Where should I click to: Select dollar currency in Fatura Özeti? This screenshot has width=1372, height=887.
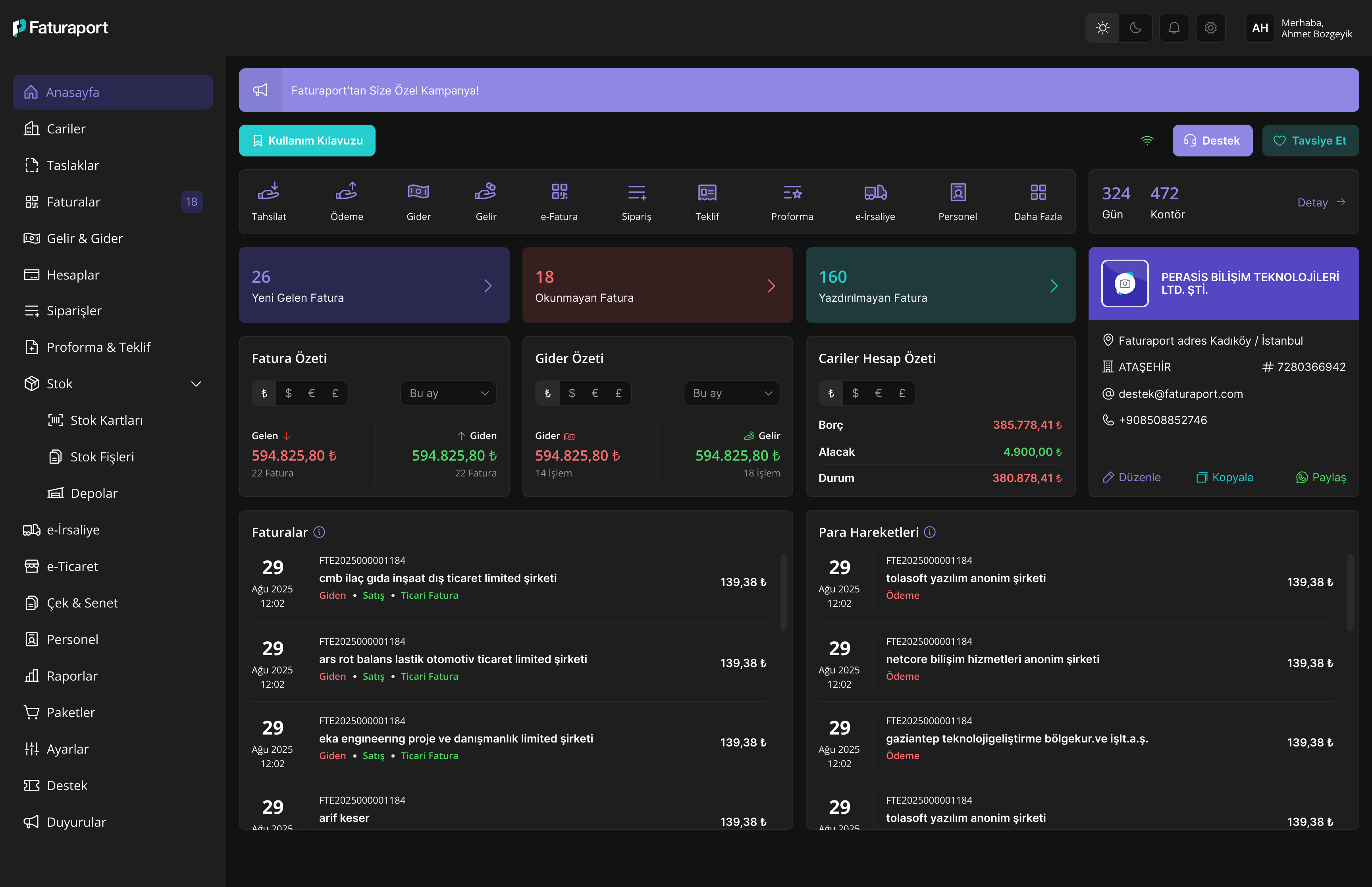(289, 393)
